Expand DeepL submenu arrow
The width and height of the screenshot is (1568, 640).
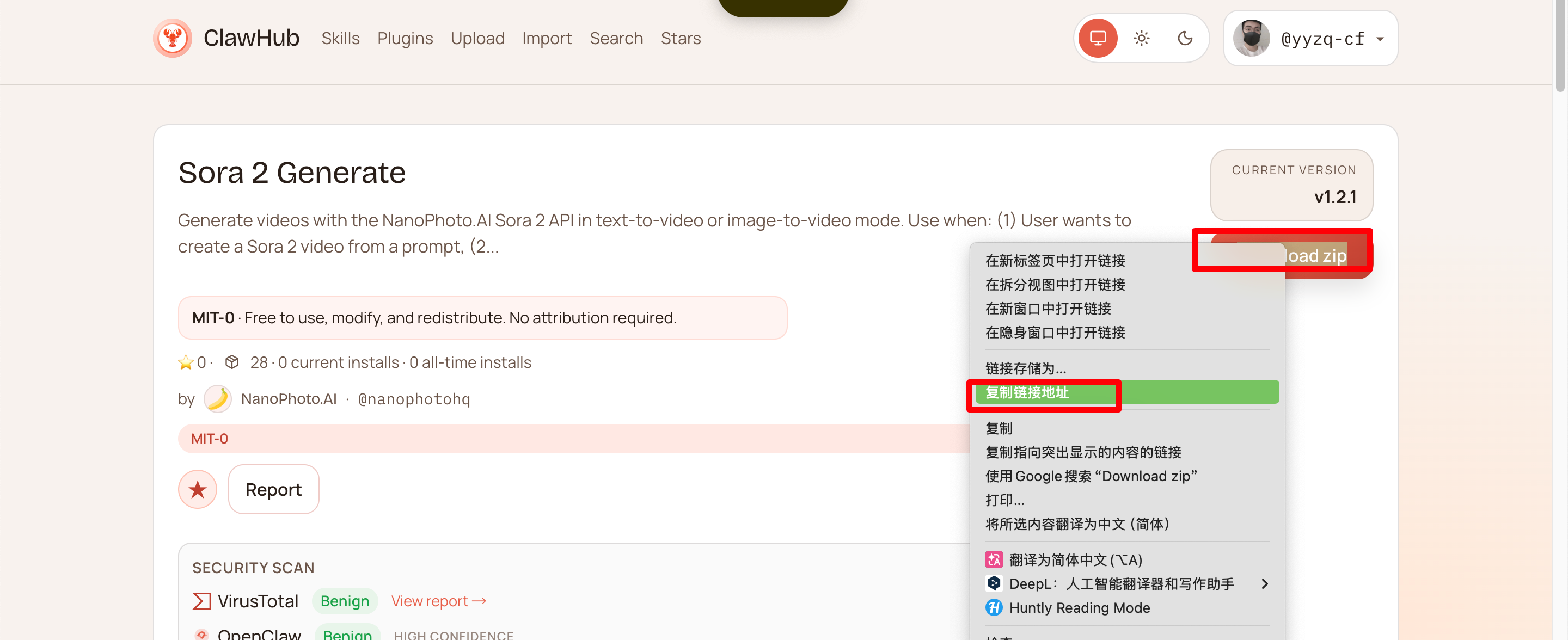click(x=1264, y=583)
